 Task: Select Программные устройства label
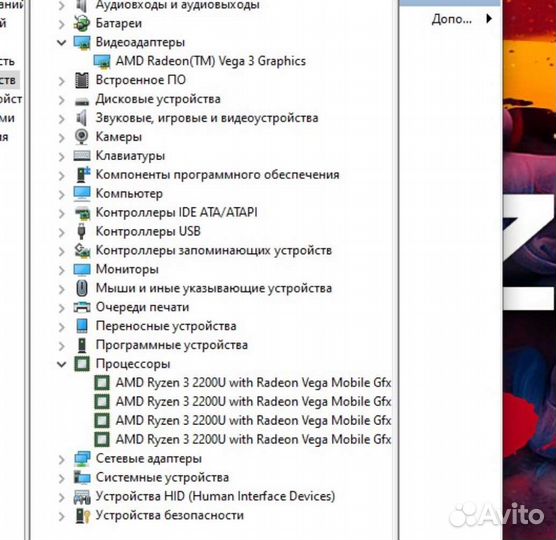click(172, 345)
